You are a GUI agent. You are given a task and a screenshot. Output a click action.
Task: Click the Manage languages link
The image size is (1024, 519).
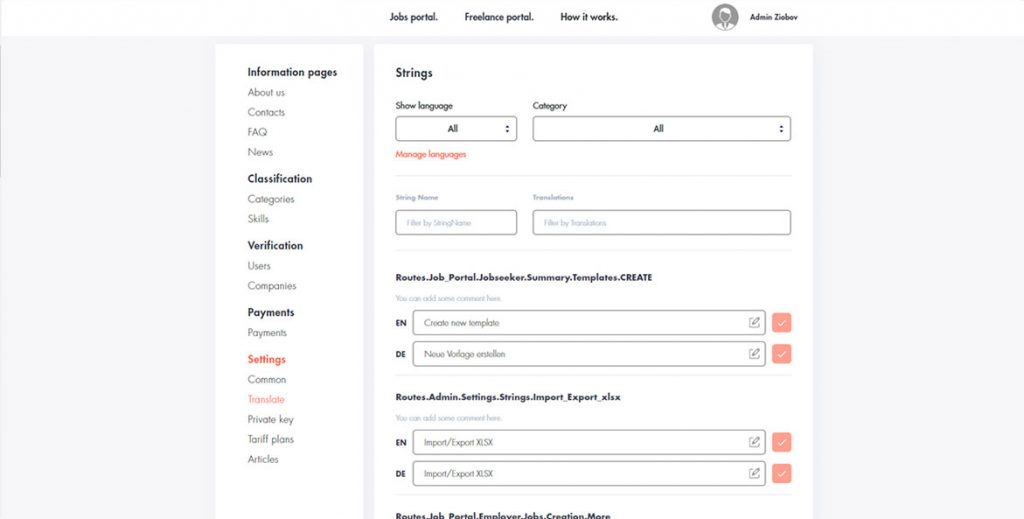[x=431, y=155]
